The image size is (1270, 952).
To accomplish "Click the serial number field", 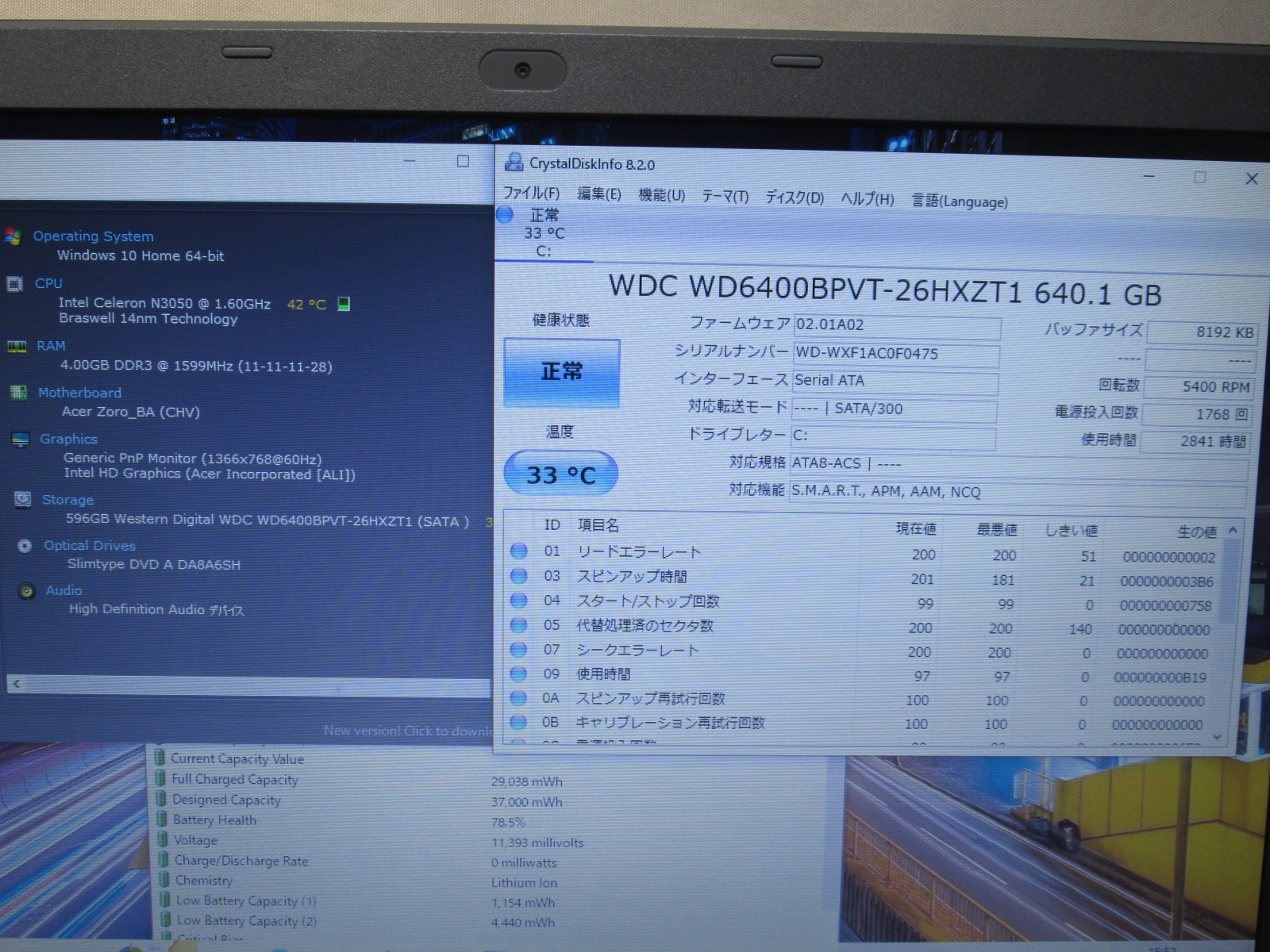I will pyautogui.click(x=895, y=354).
